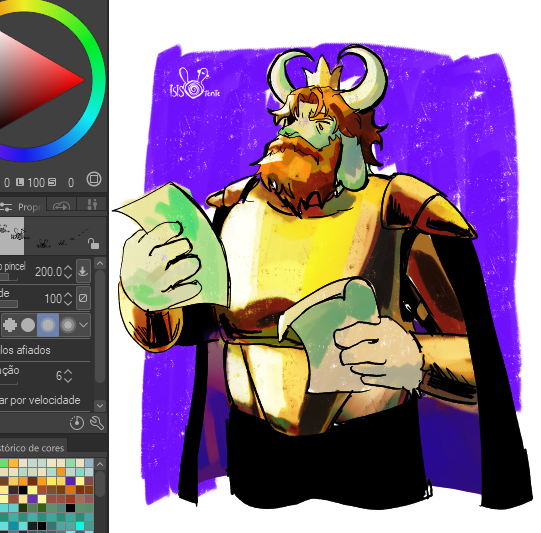Screen dimensions: 541x533
Task: Toggle the unlocked padlock icon on the brush preview
Action: (x=93, y=243)
